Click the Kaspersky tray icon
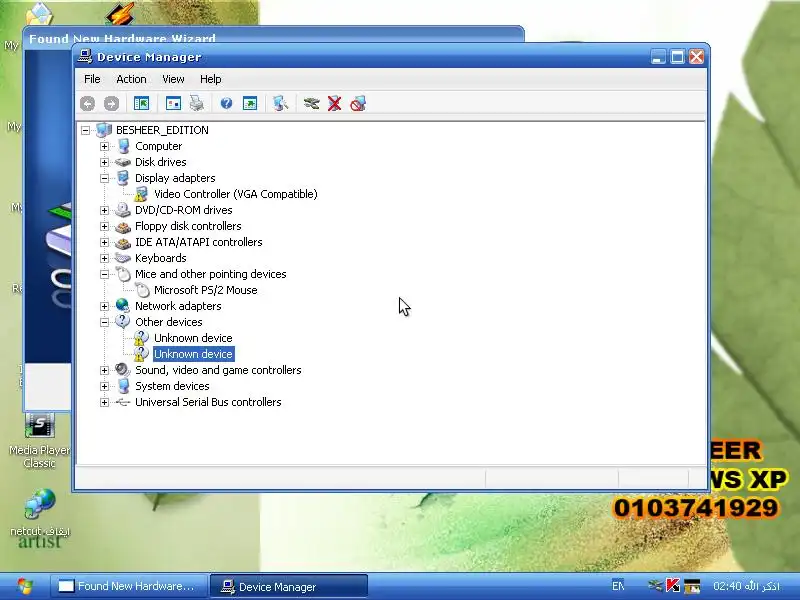The image size is (800, 600). pyautogui.click(x=673, y=586)
